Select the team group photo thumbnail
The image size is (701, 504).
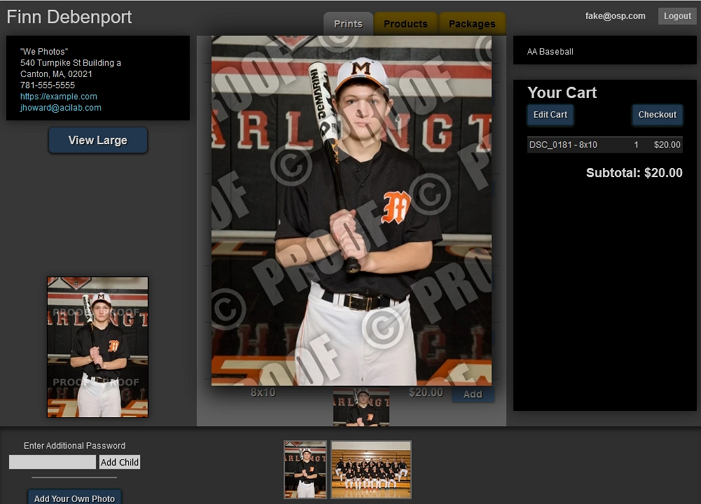(x=371, y=469)
